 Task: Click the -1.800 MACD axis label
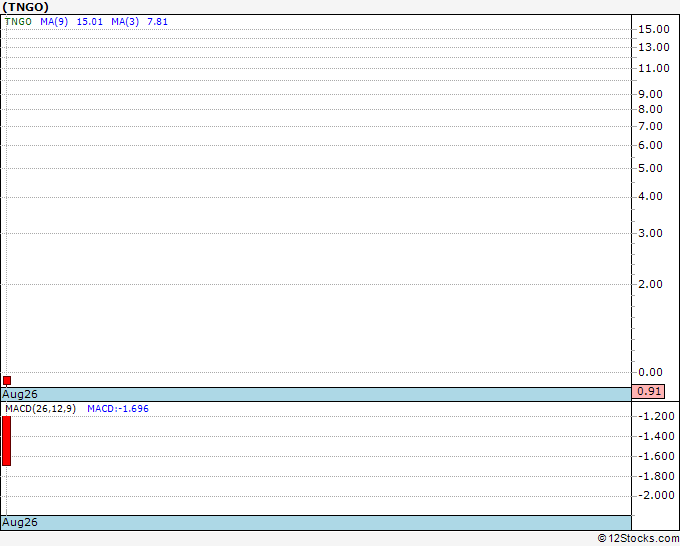click(657, 476)
